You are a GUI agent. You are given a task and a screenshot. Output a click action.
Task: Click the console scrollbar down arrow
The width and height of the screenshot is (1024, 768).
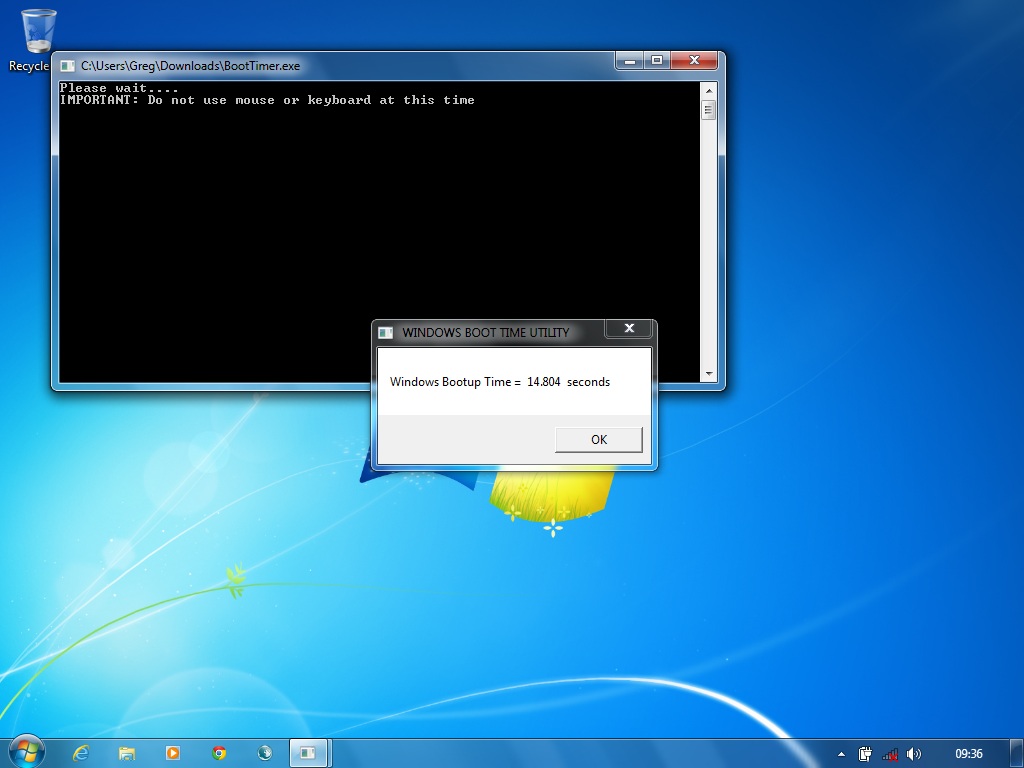pos(709,374)
